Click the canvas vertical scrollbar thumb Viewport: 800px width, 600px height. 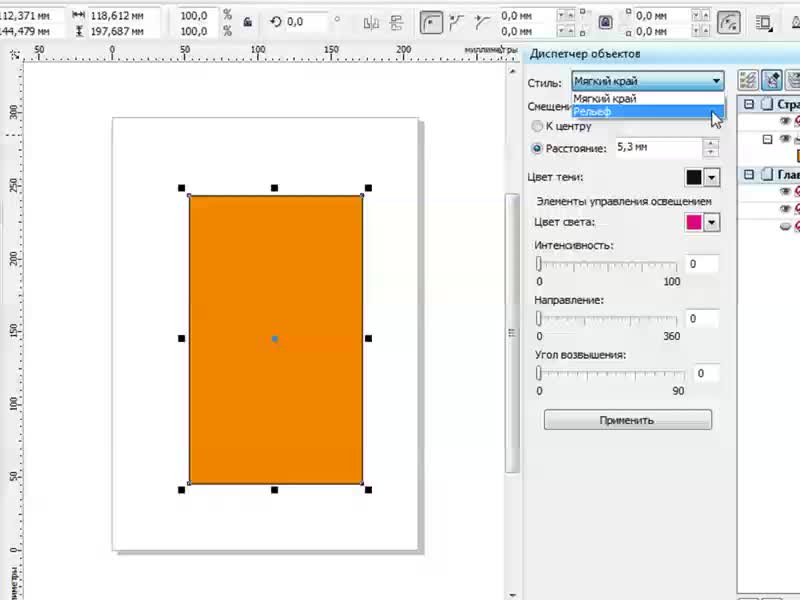coord(512,333)
